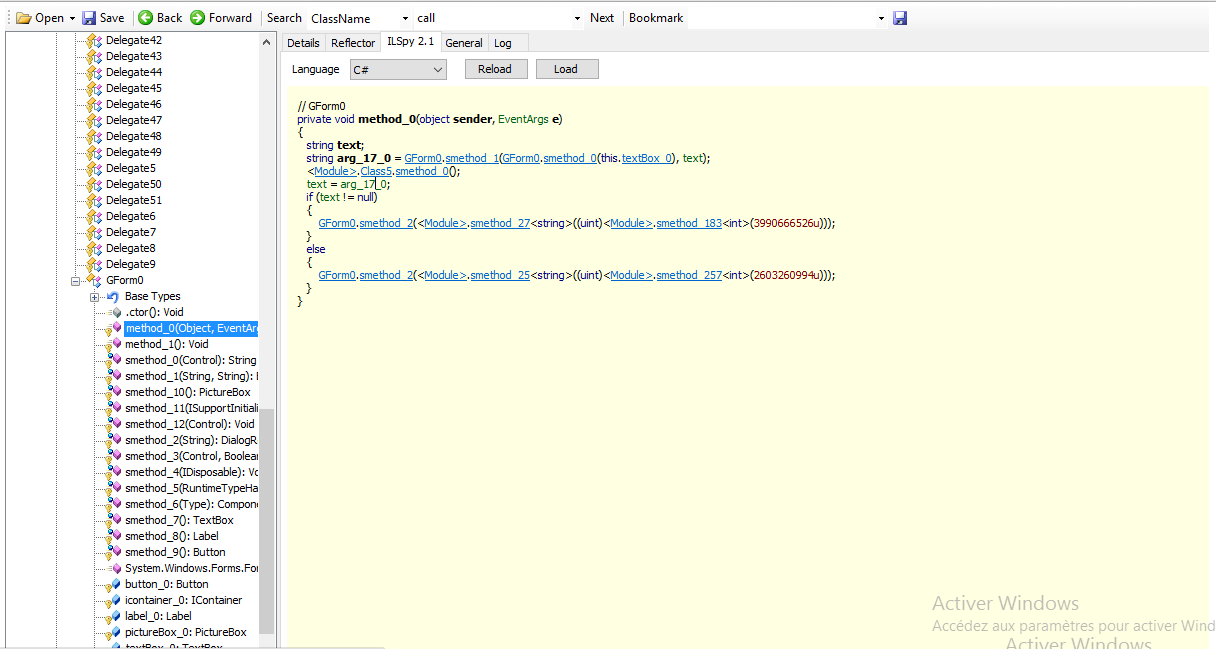1216x649 pixels.
Task: Save bookmark with the blue floppy icon
Action: pos(900,18)
